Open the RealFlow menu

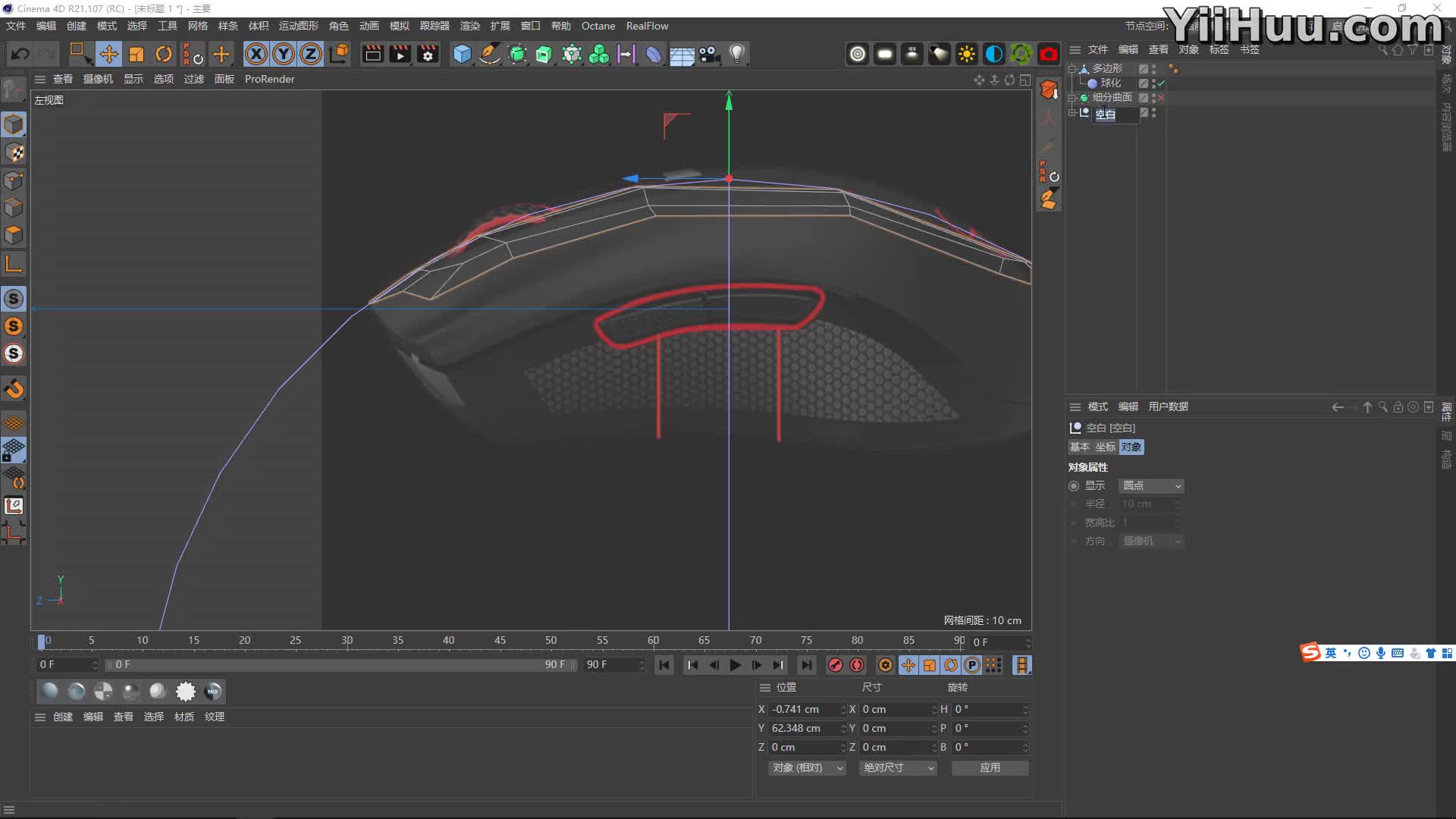(647, 26)
